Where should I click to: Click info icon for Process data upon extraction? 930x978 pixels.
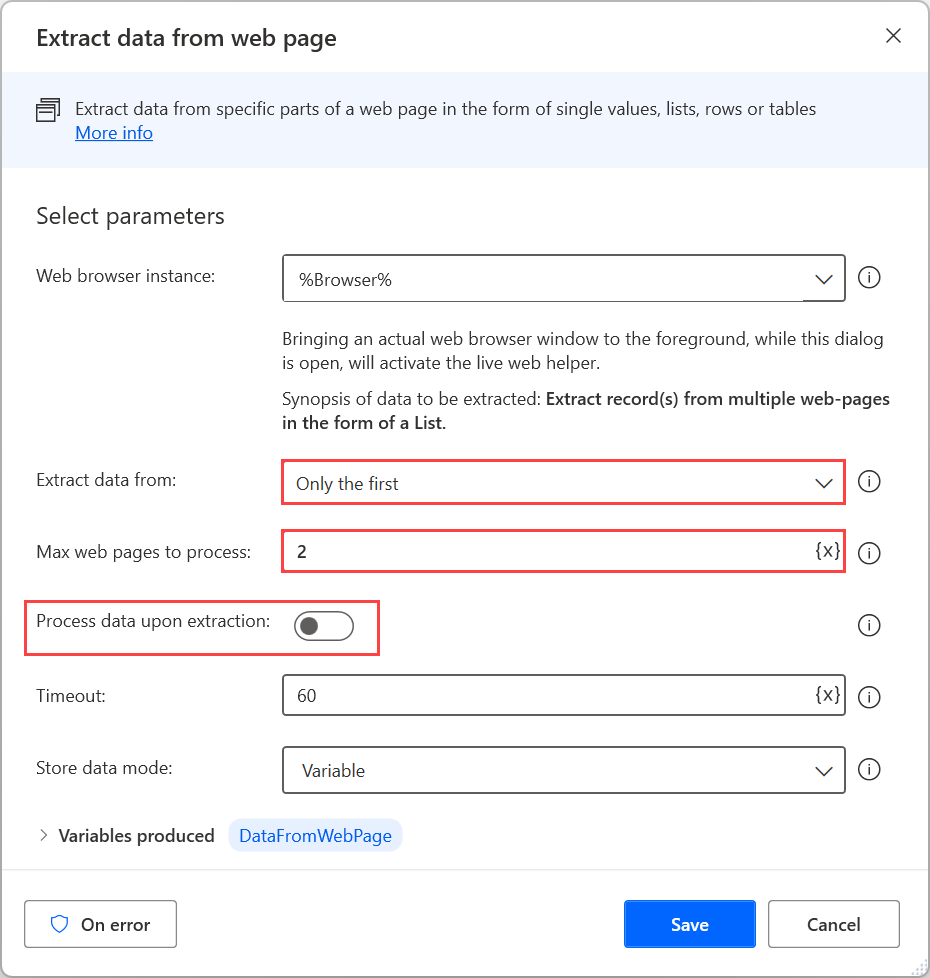[x=869, y=625]
